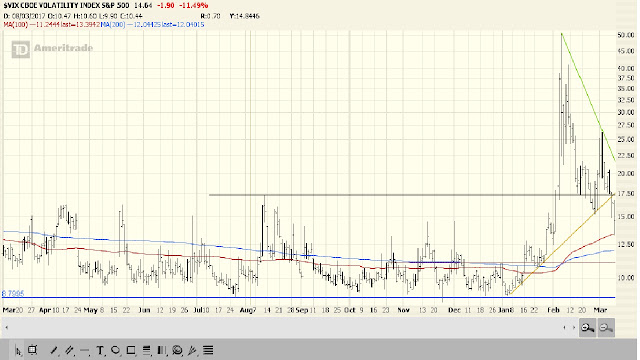This screenshot has height=360, width=640.
Task: Step chart left with small arrow
Action: tap(564, 327)
